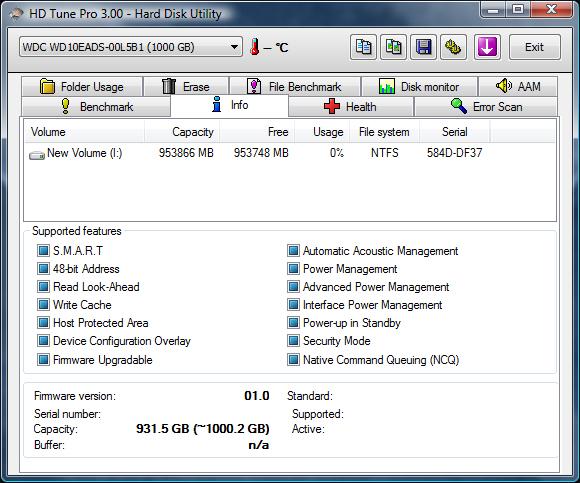Open the options gear icon

click(x=453, y=47)
